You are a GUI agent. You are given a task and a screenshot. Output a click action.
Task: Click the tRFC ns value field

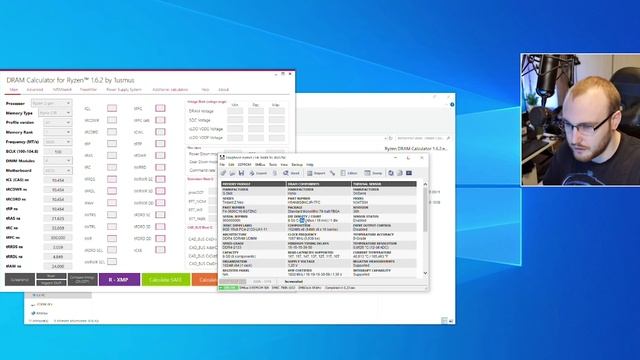tap(58, 238)
